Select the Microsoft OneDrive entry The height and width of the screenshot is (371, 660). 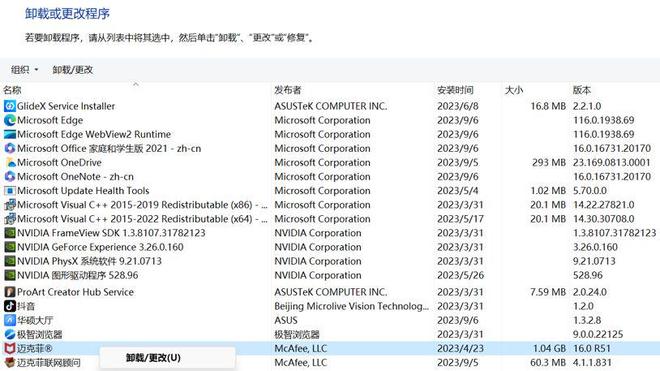(x=59, y=163)
